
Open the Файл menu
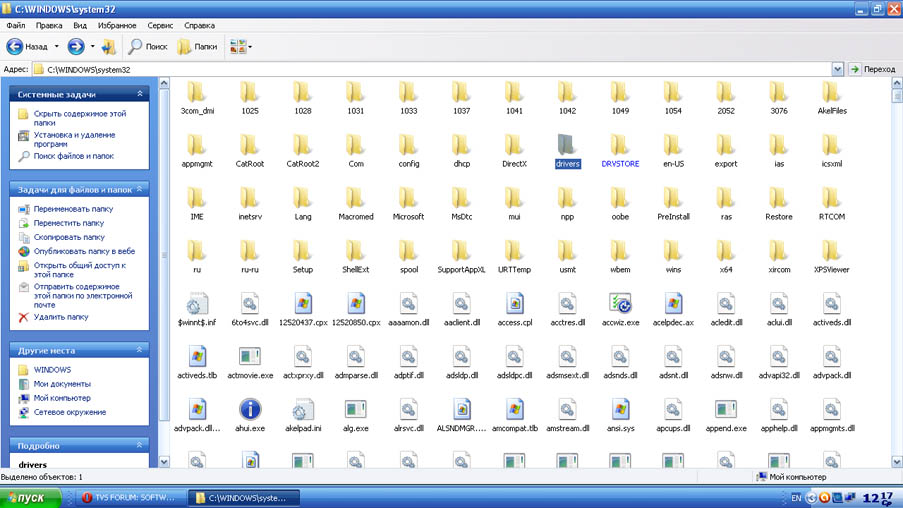click(x=16, y=25)
